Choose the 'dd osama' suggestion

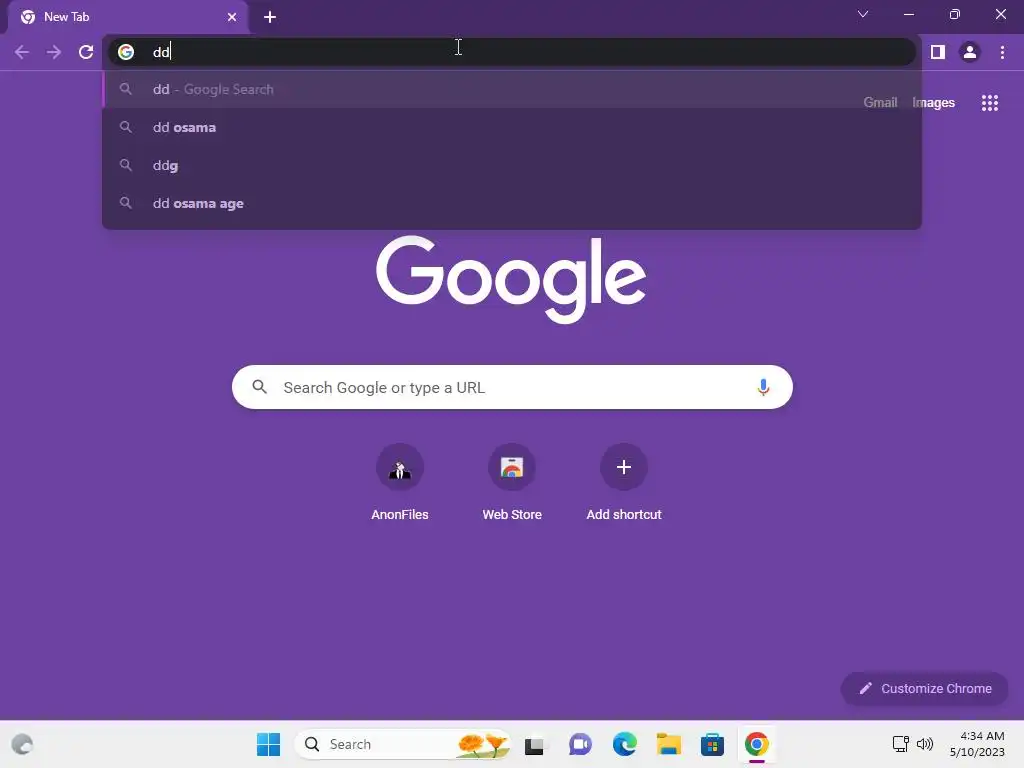pyautogui.click(x=512, y=127)
